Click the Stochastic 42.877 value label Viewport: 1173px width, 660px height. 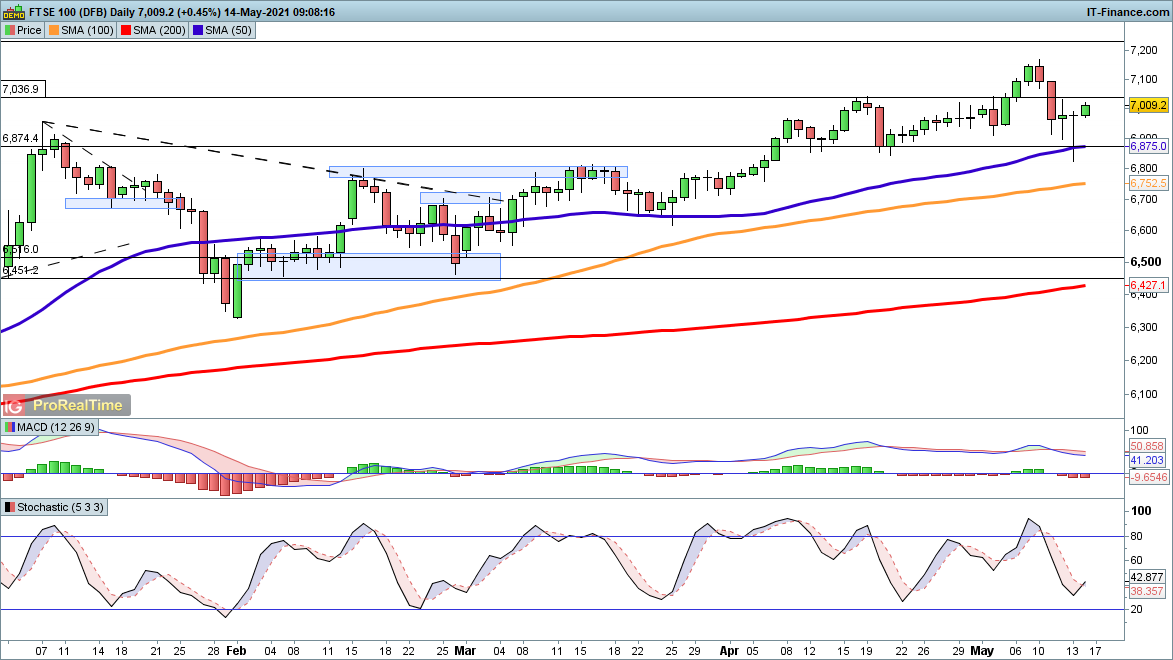pyautogui.click(x=1148, y=577)
